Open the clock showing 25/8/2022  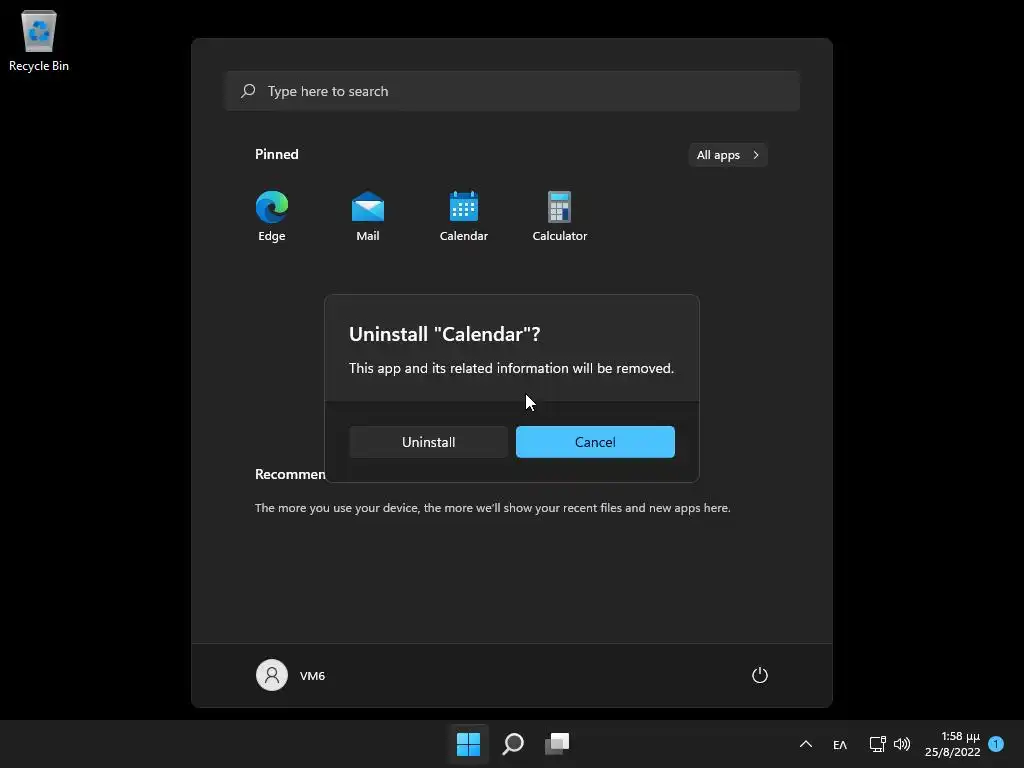point(952,744)
